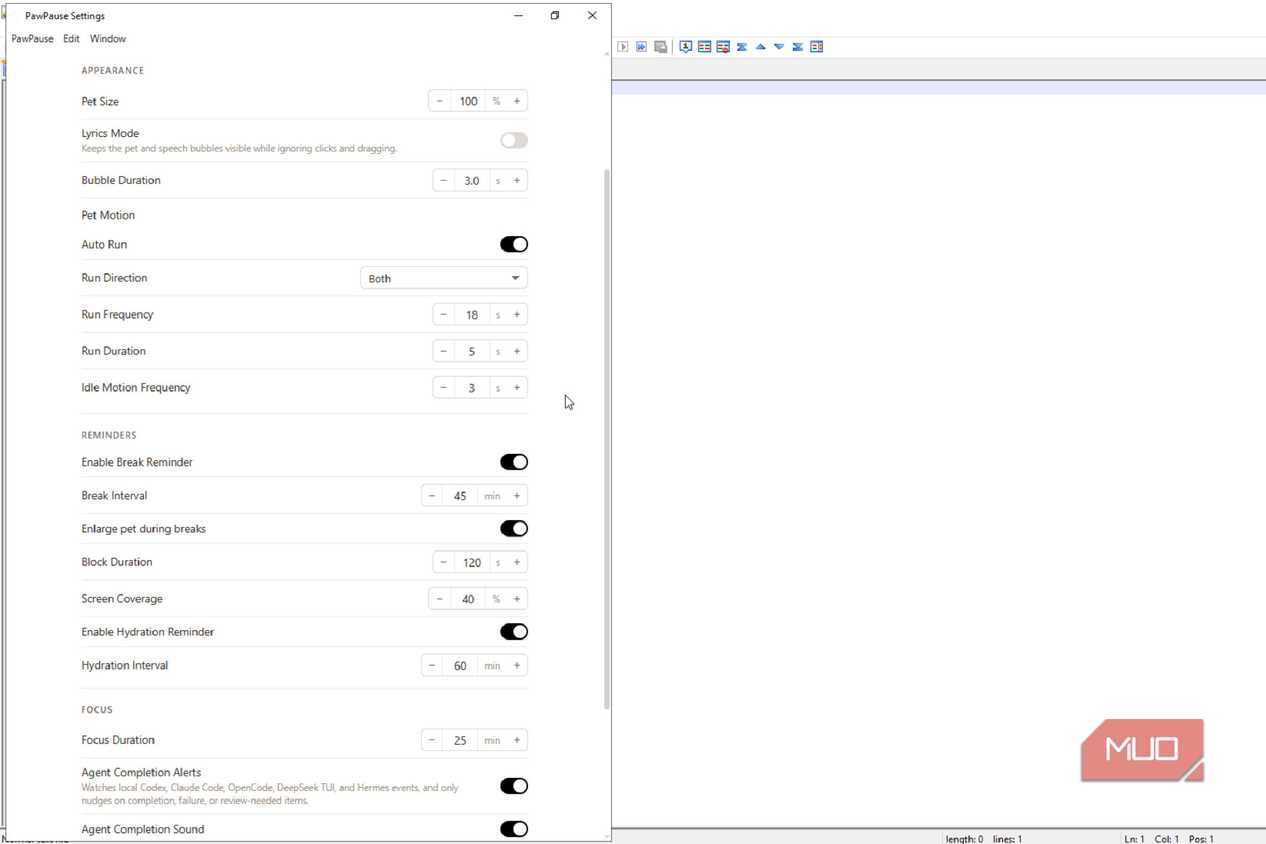This screenshot has height=844, width=1266.
Task: Click run macro multiple times icon in Notepad++
Action: [642, 47]
